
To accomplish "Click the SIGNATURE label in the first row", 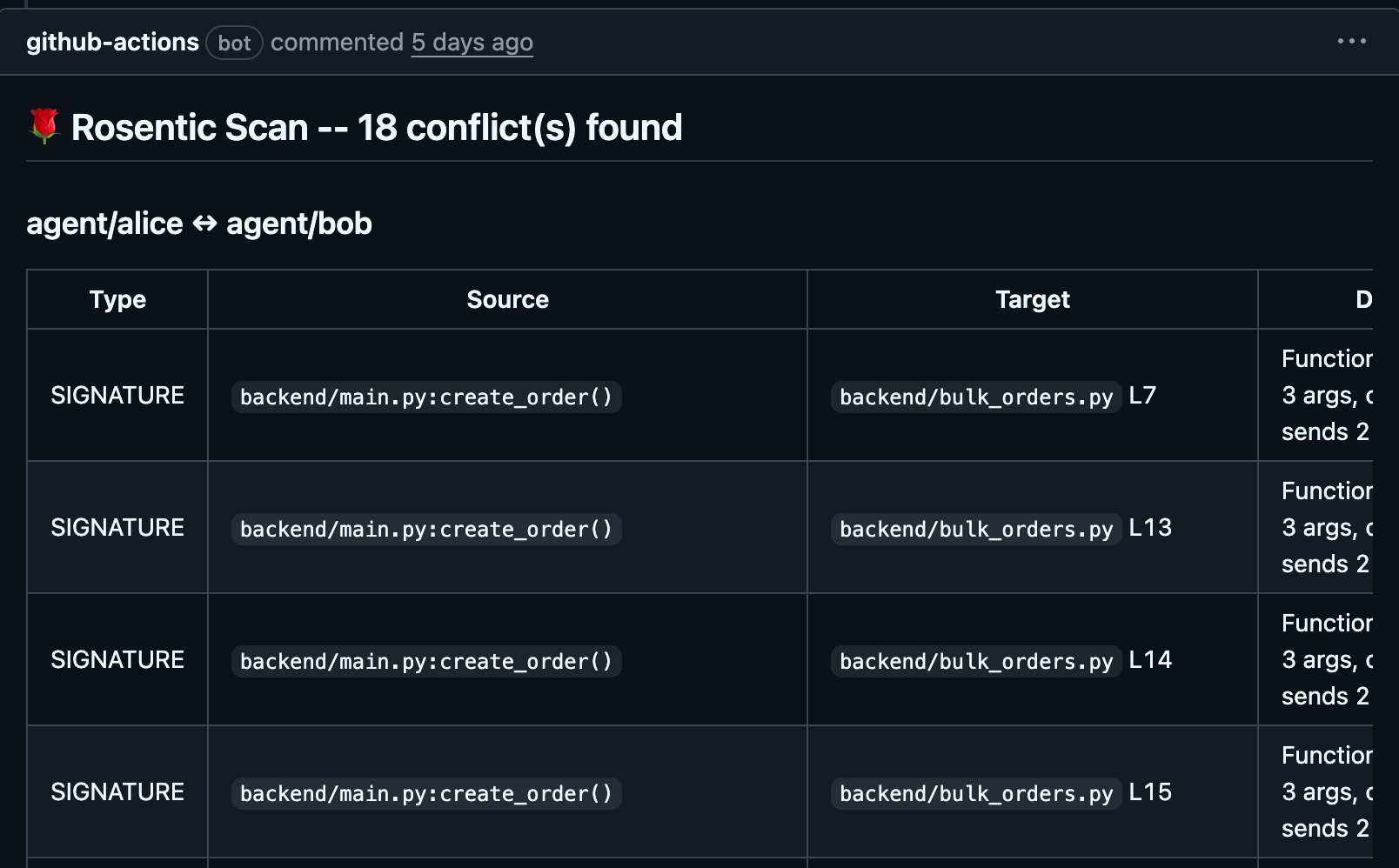I will (117, 395).
